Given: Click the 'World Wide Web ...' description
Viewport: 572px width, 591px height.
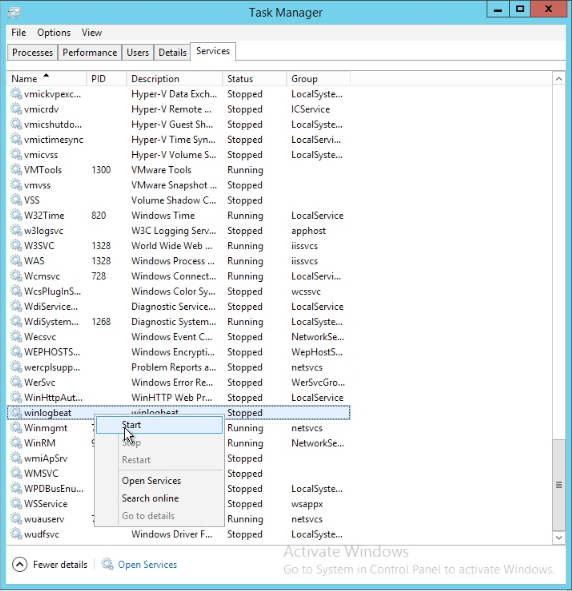Looking at the screenshot, I should 171,245.
